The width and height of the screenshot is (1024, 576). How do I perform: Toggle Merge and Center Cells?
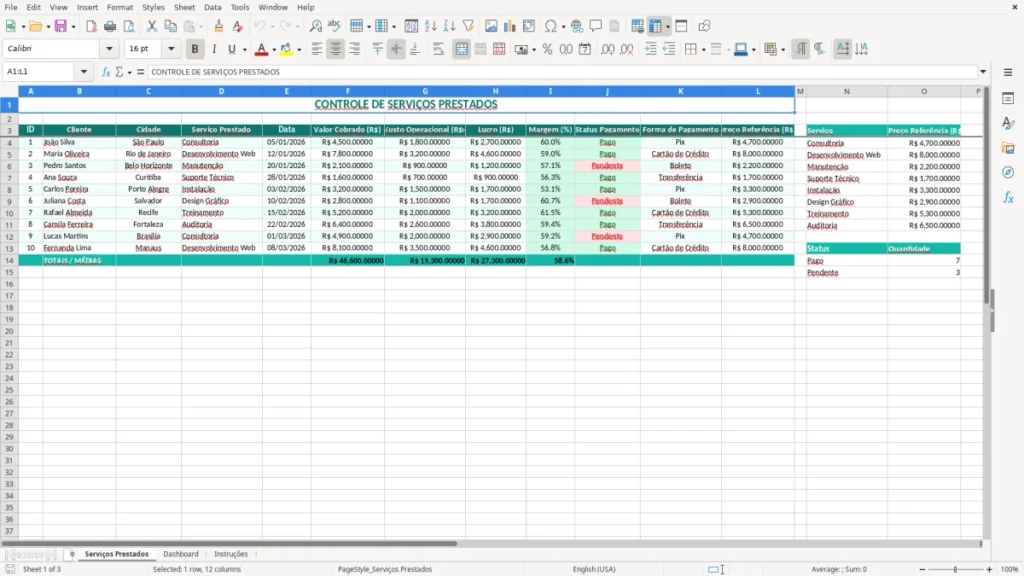tap(462, 49)
